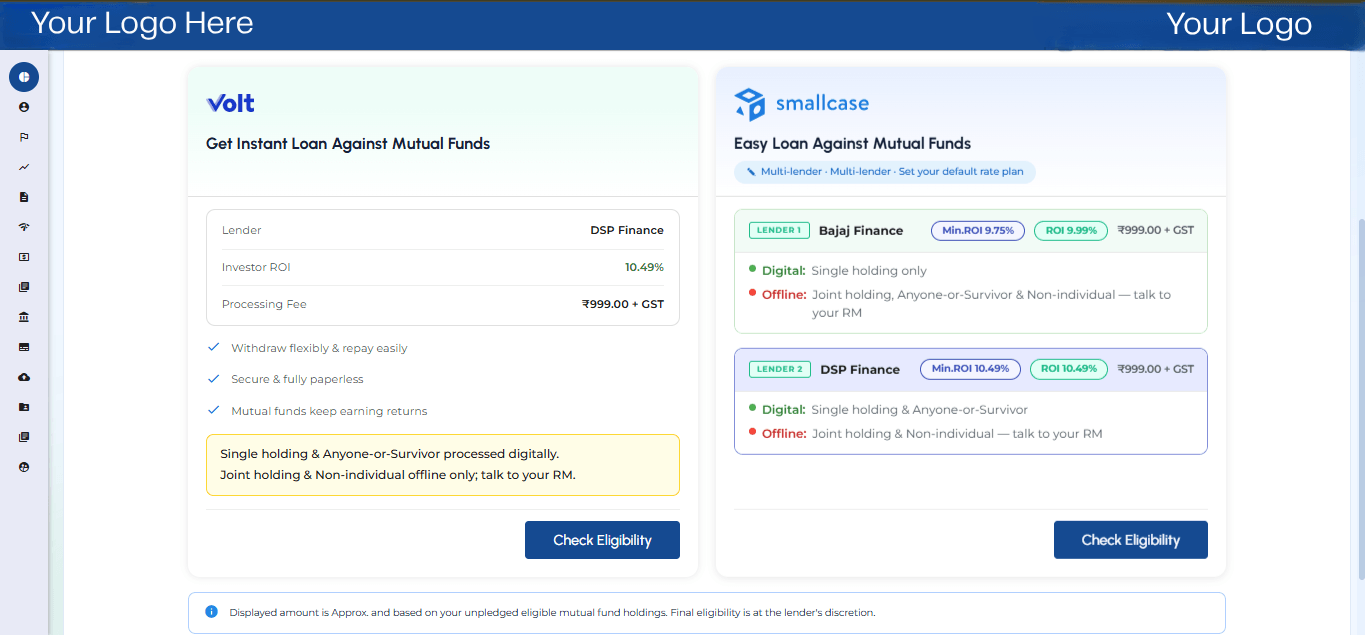The width and height of the screenshot is (1365, 635).
Task: Open the dashboard pie-chart sidebar icon
Action: (24, 76)
